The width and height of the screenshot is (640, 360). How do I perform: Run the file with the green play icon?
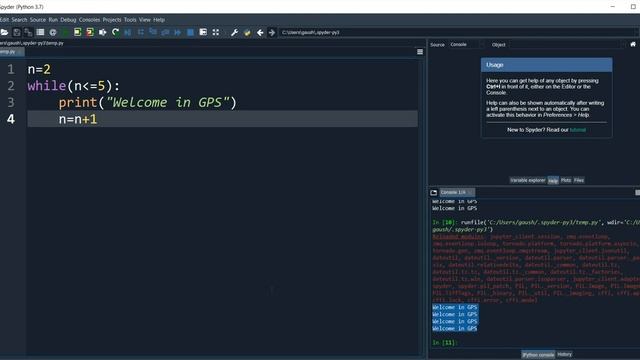click(65, 32)
